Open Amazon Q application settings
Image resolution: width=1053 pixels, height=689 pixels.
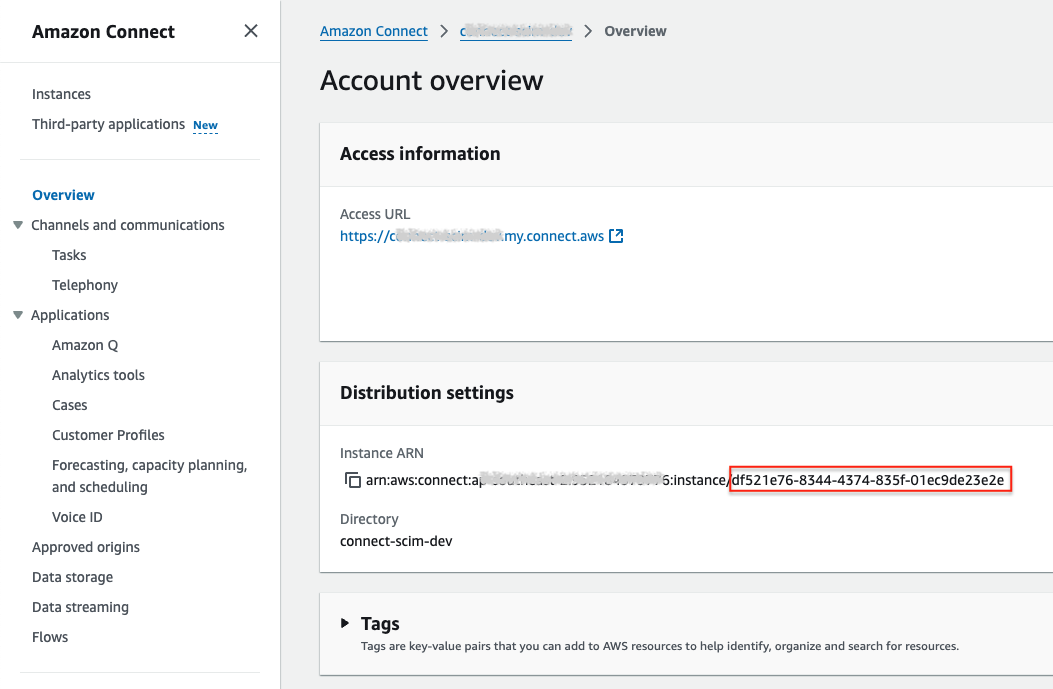click(85, 345)
